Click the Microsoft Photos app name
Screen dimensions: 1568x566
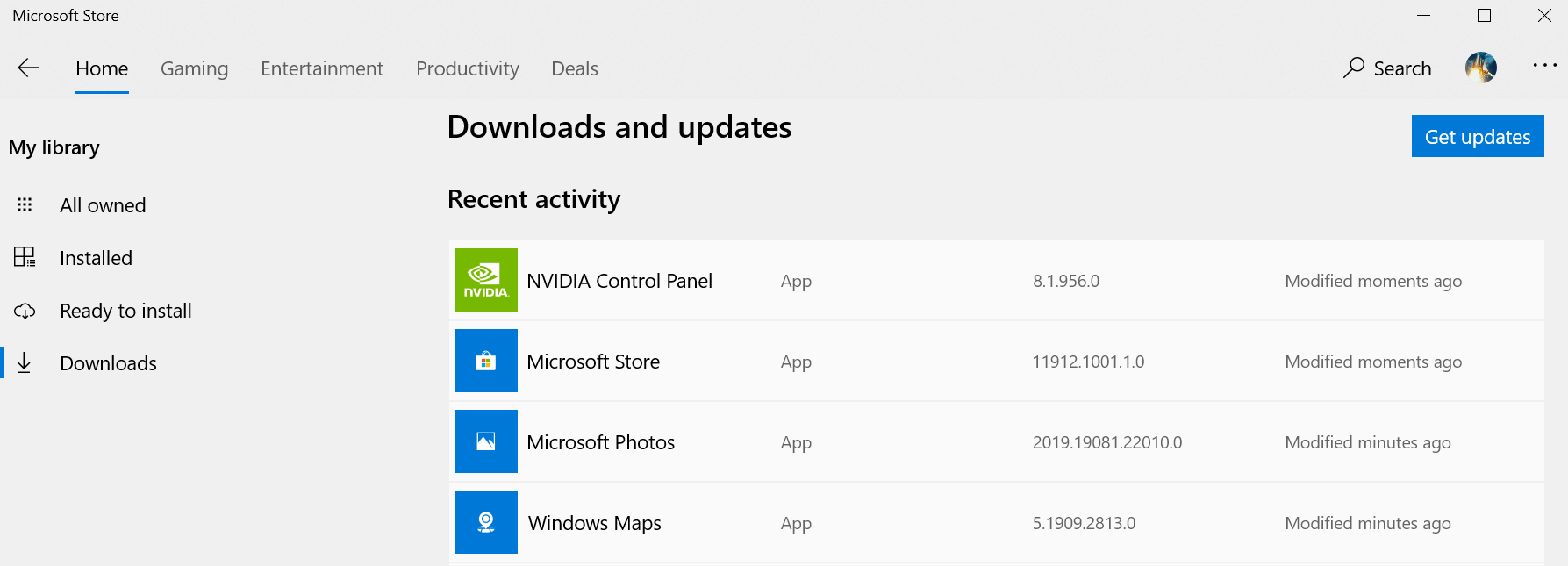coord(601,442)
